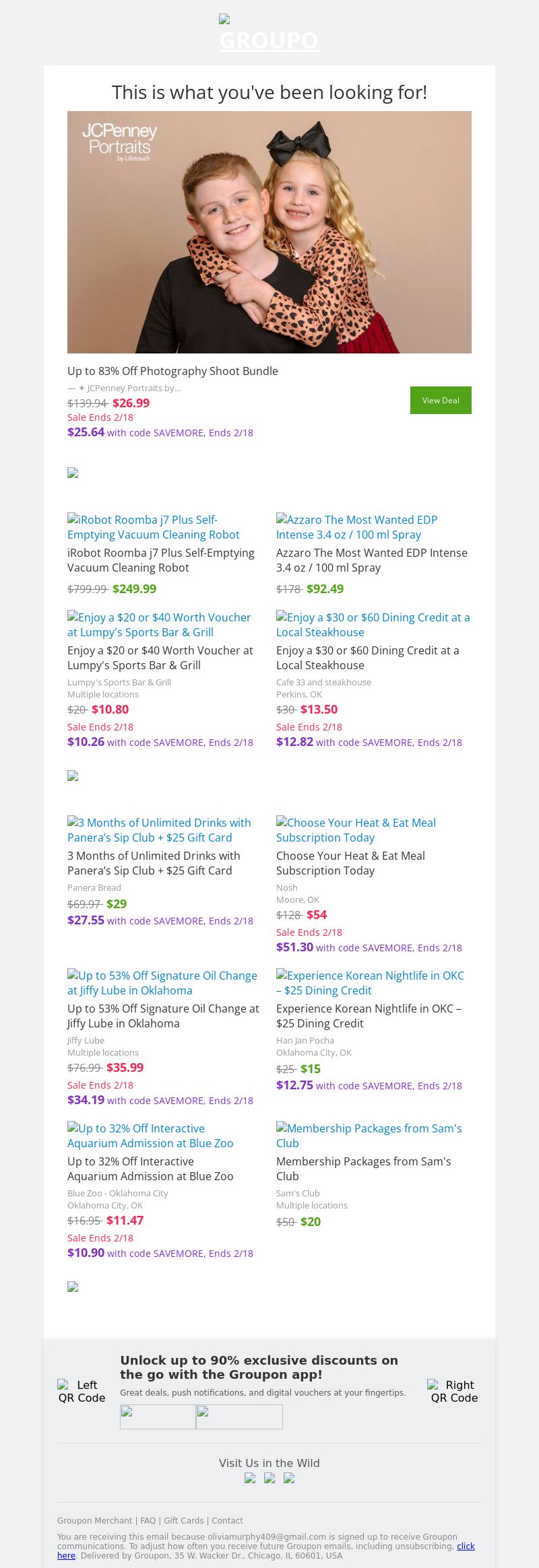Open the first social icon under Visit Us
The width and height of the screenshot is (539, 1568).
[250, 1478]
